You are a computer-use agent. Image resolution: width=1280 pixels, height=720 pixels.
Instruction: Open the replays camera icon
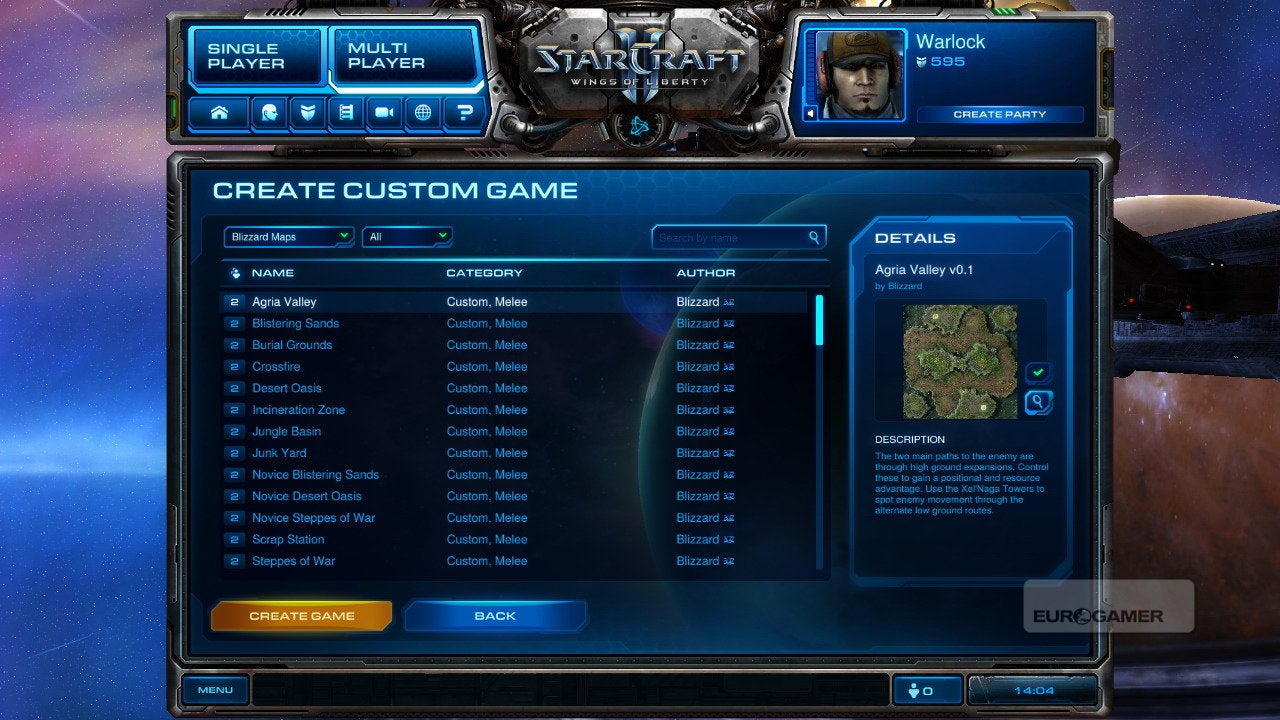384,113
